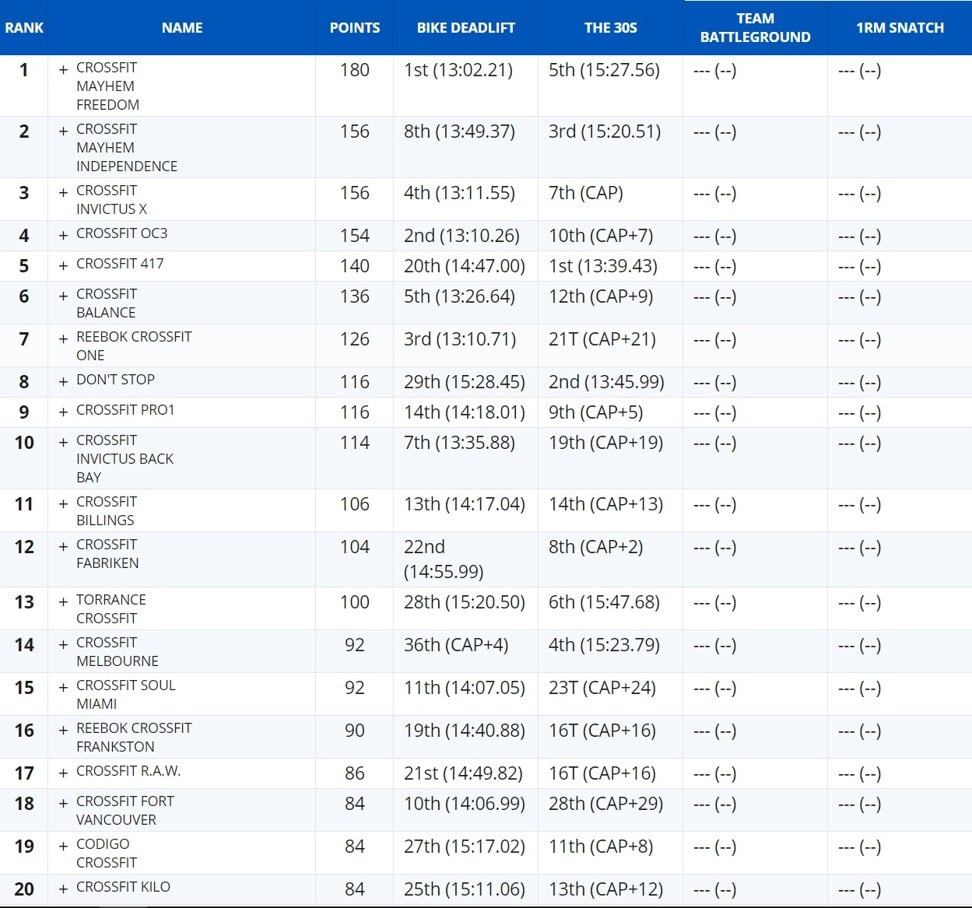Sort by the RANK column header
This screenshot has width=972, height=908.
click(x=24, y=28)
